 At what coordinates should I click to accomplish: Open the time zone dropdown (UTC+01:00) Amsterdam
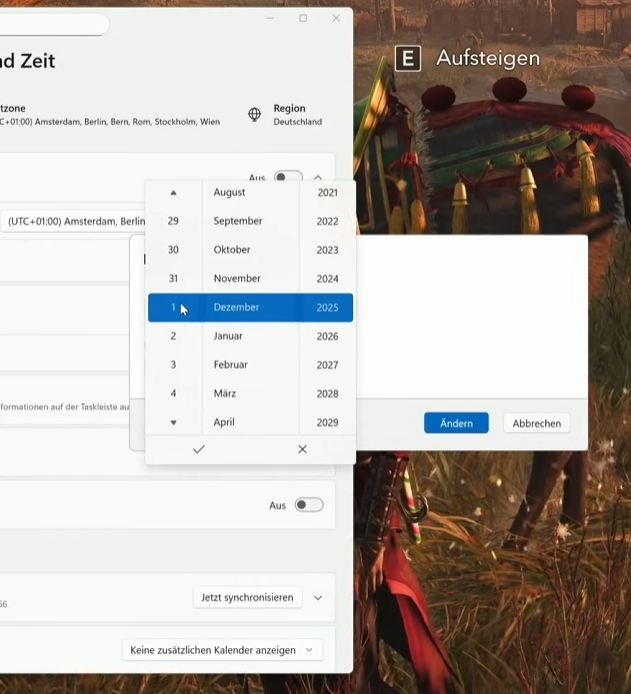pos(75,221)
